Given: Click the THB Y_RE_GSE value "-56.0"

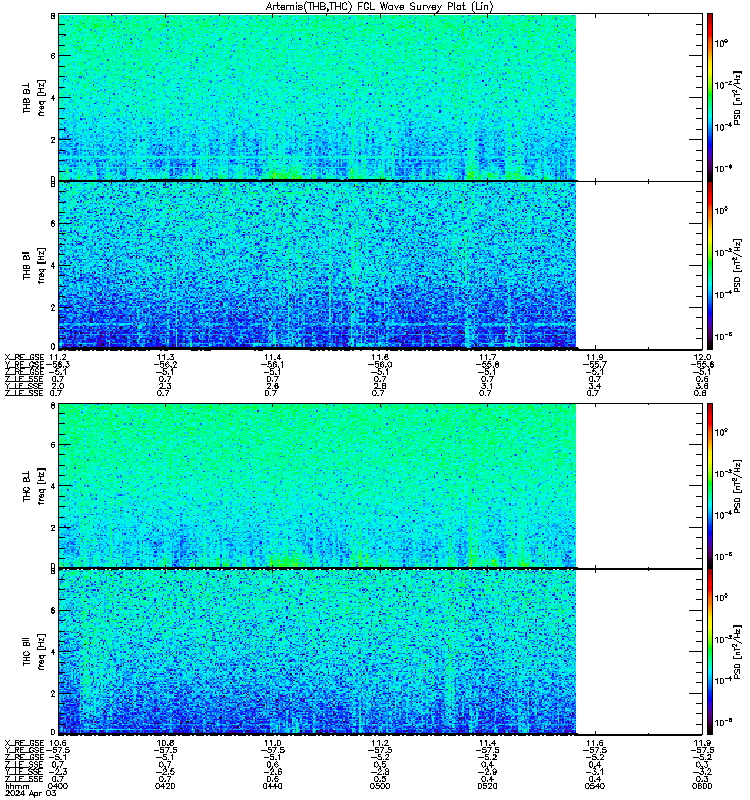Looking at the screenshot, I should click(x=380, y=364).
